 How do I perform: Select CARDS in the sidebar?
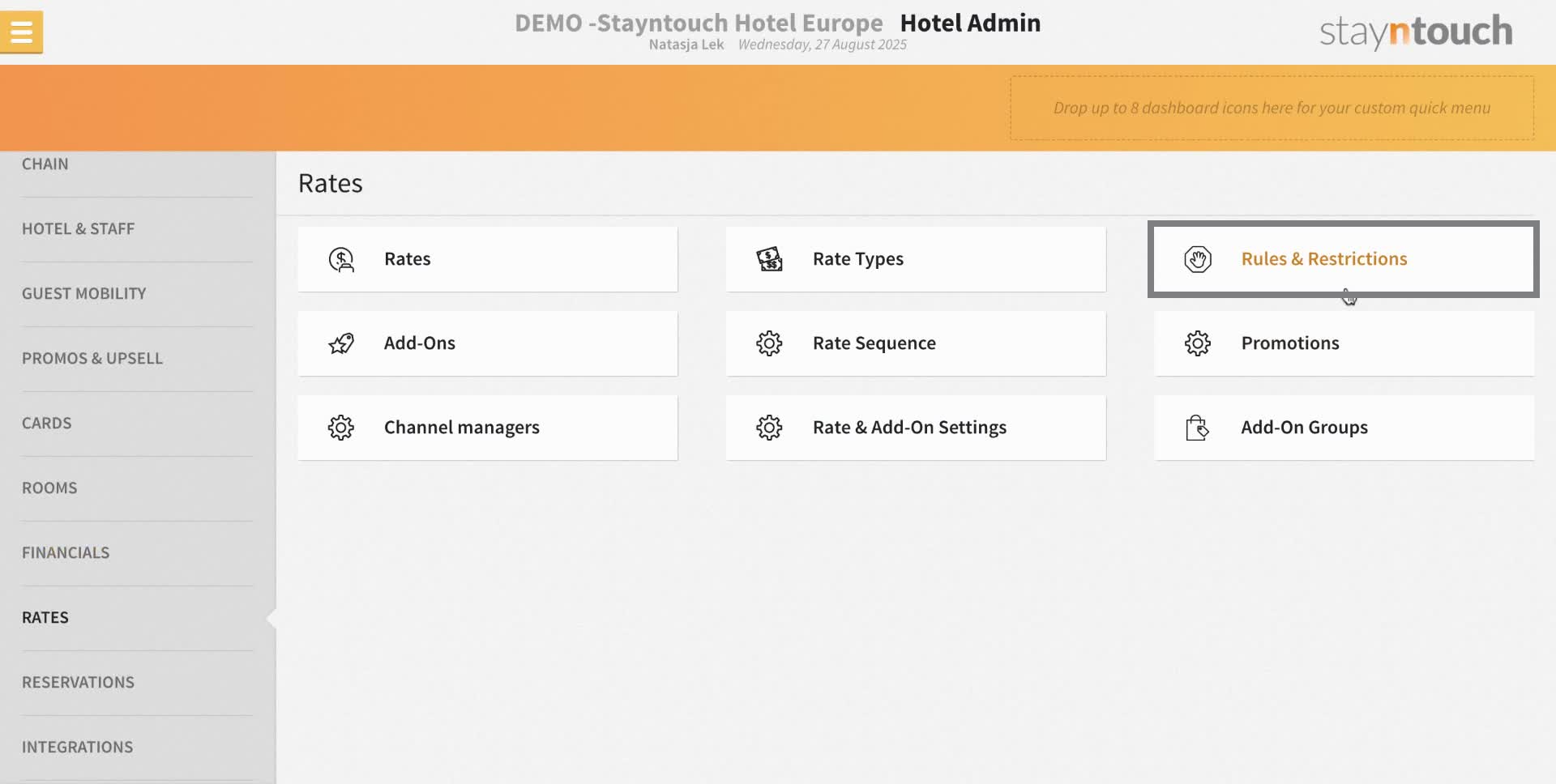point(138,424)
